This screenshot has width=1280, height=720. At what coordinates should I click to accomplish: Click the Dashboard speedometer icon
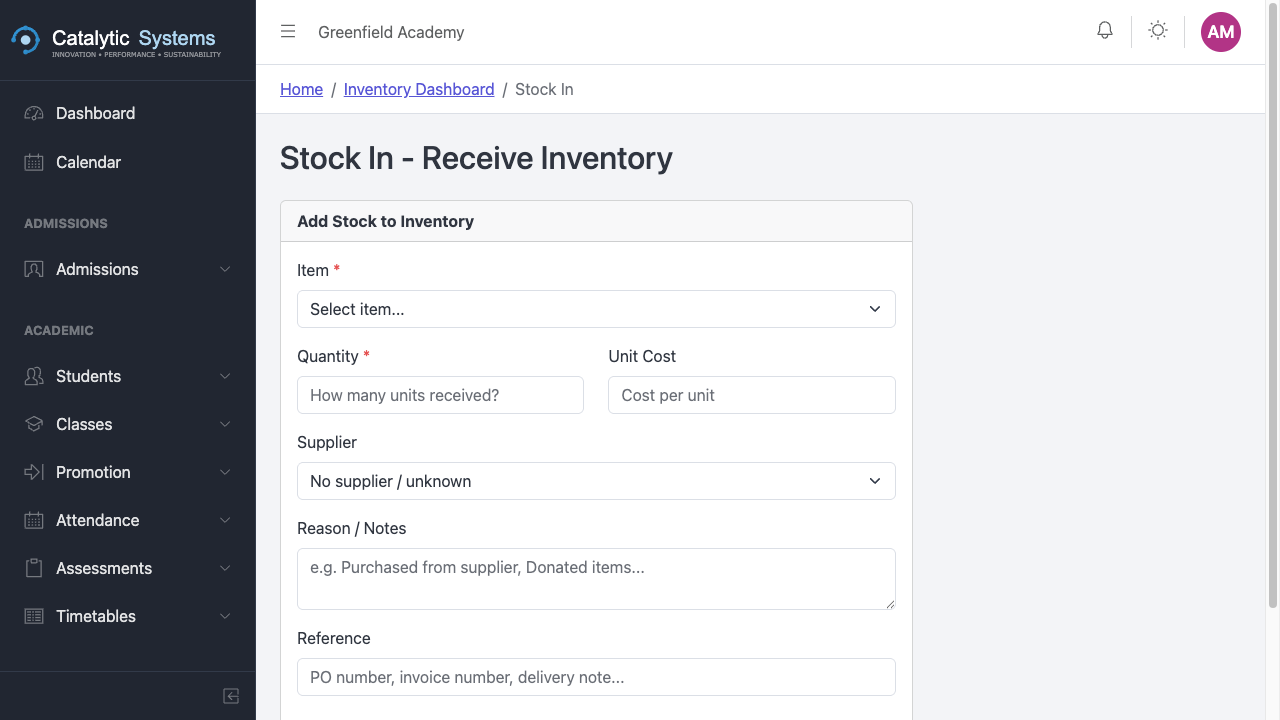[34, 113]
